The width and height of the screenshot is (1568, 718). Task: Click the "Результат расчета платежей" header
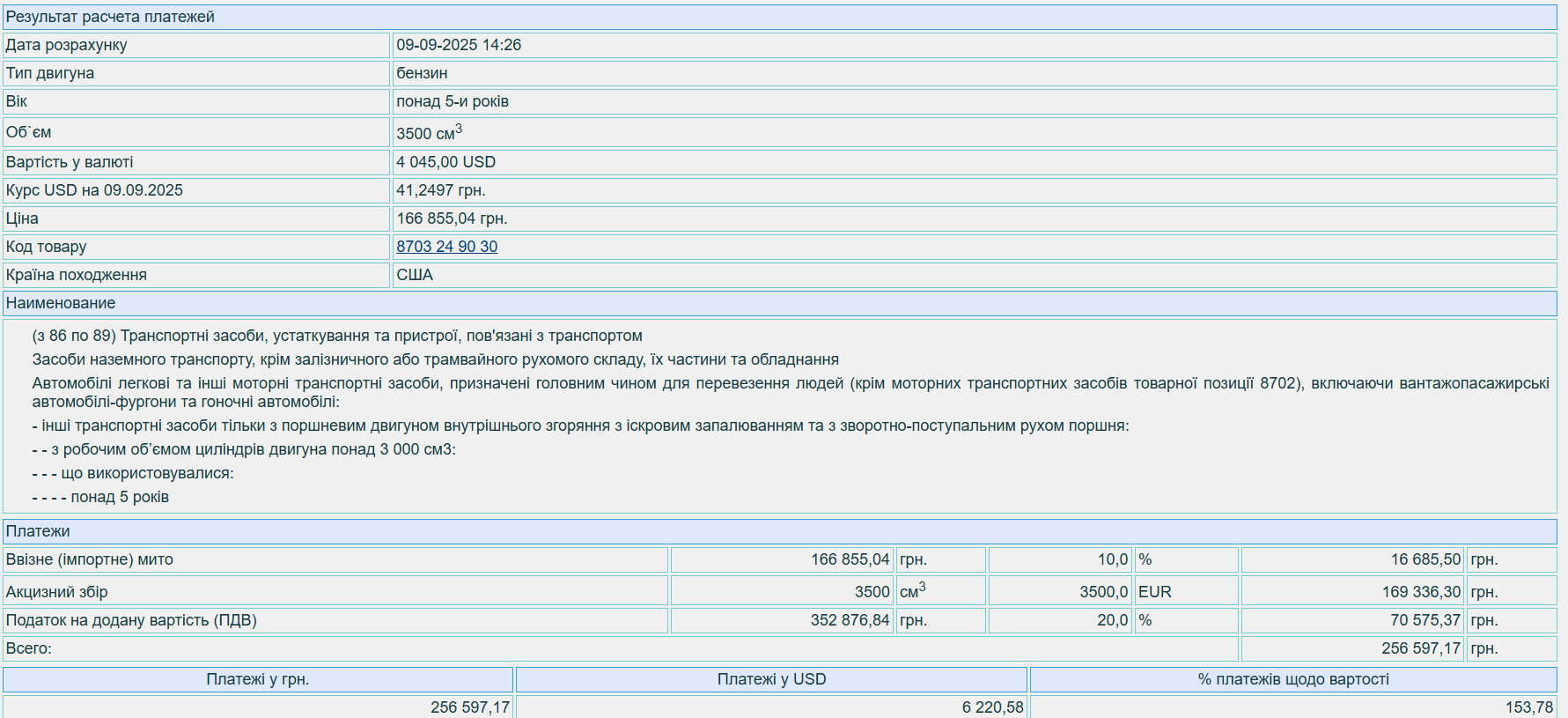pyautogui.click(x=780, y=17)
